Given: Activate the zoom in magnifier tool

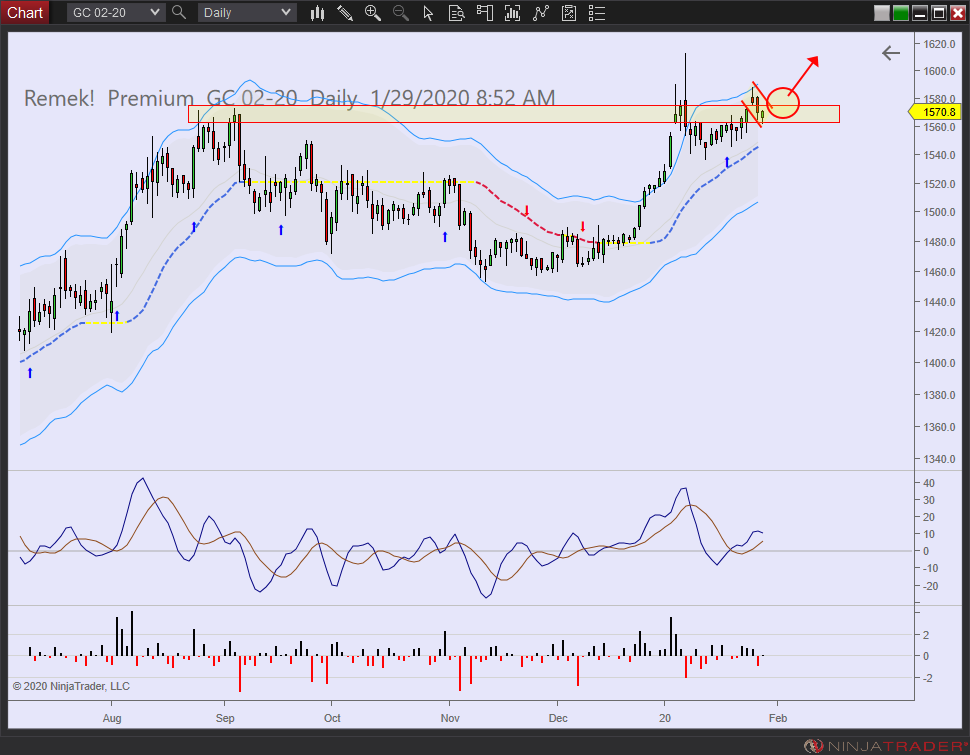Looking at the screenshot, I should click(372, 12).
